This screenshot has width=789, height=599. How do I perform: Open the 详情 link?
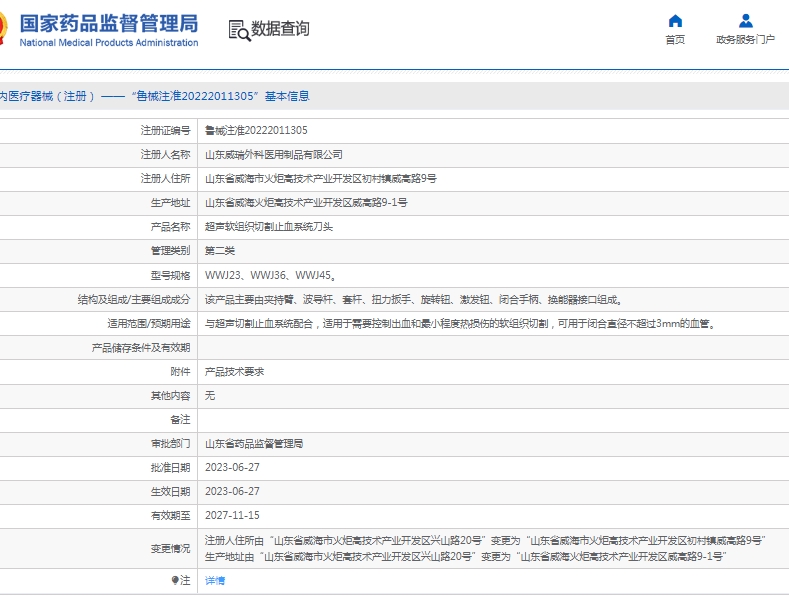215,580
